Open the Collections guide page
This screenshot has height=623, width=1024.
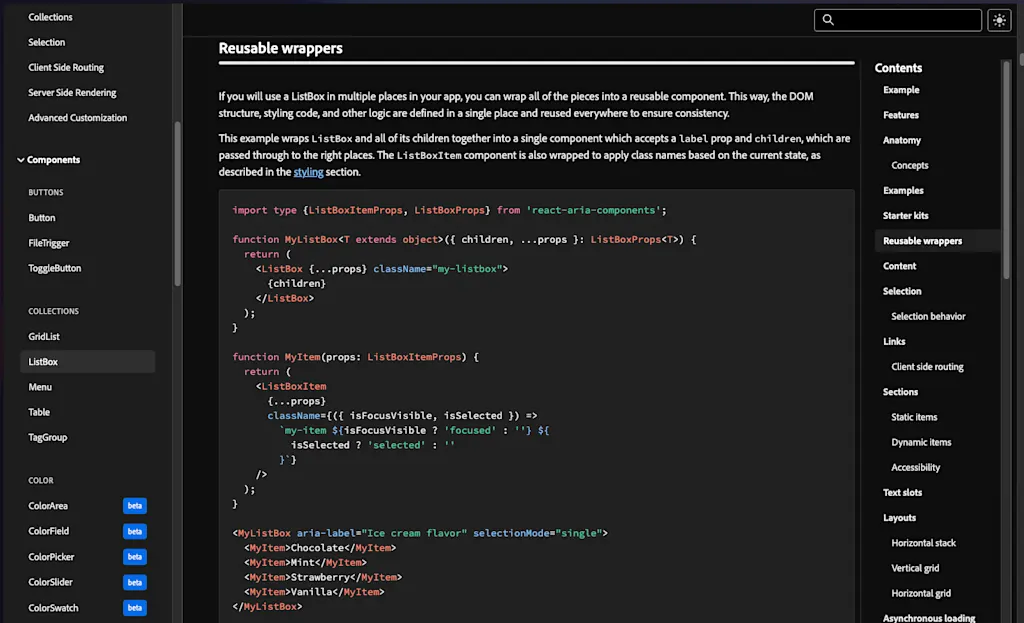50,17
